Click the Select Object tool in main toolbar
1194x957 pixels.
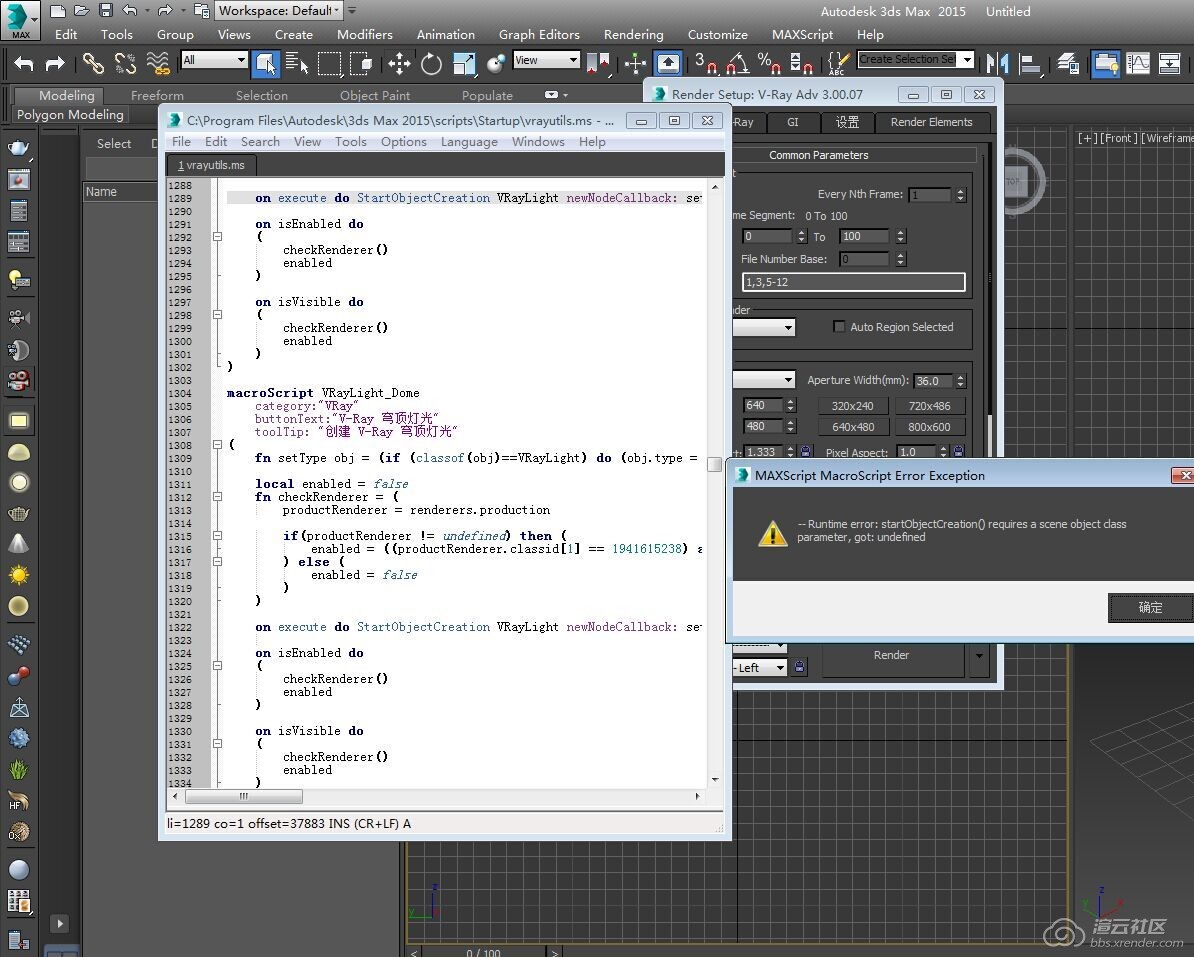[265, 63]
